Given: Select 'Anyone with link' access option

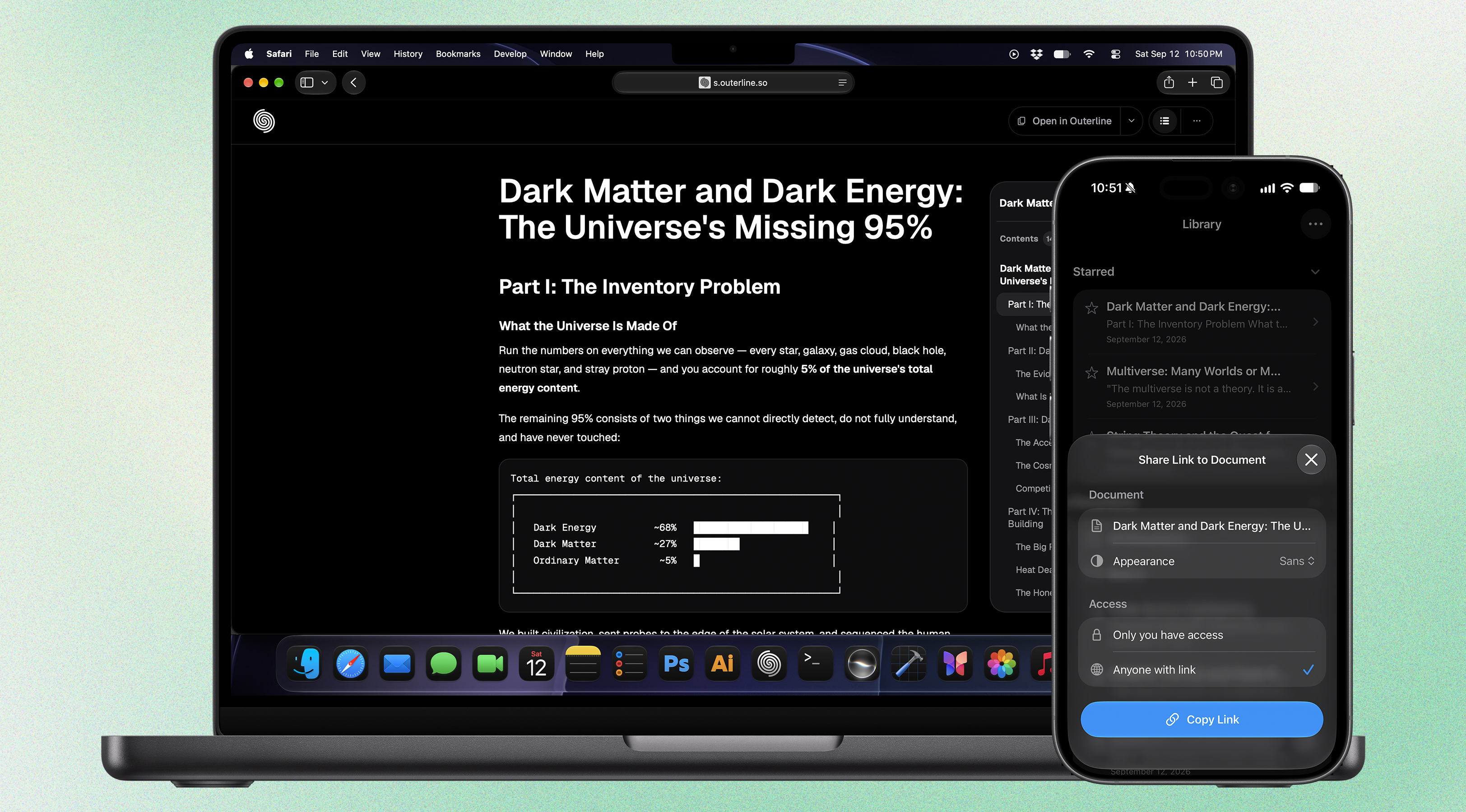Looking at the screenshot, I should (x=1202, y=670).
